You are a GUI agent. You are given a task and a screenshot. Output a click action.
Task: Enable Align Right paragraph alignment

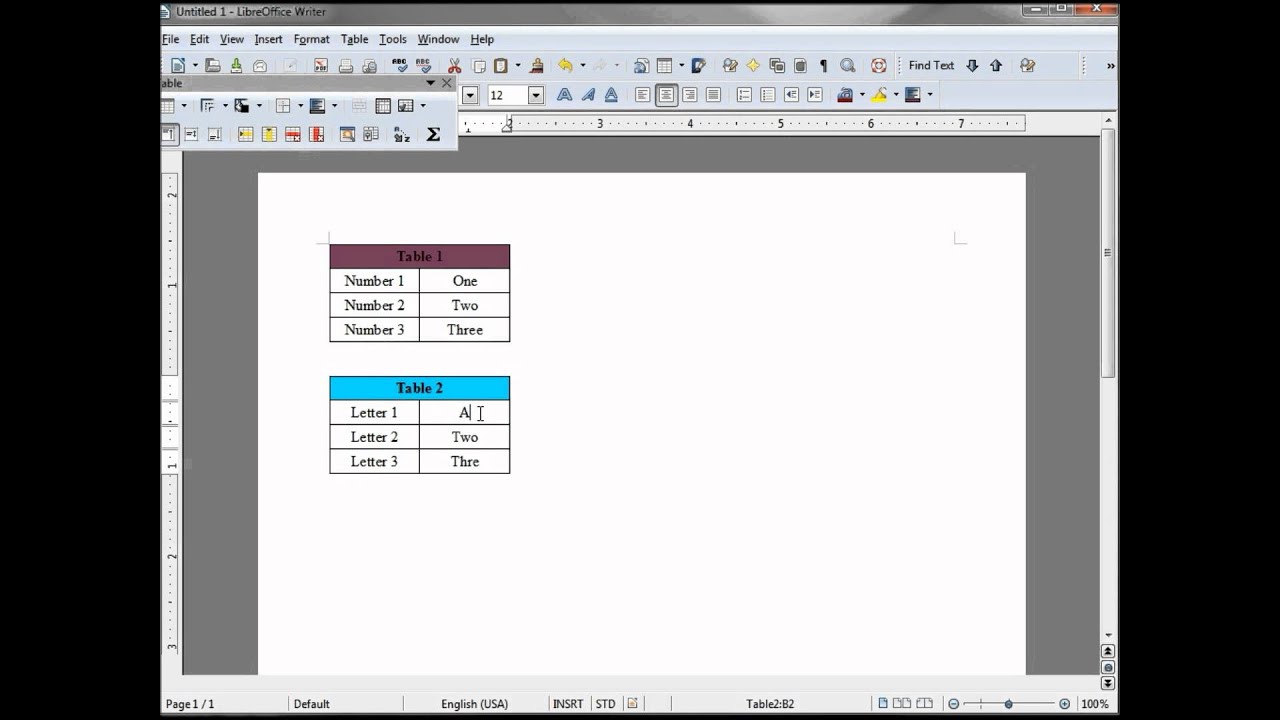click(690, 95)
